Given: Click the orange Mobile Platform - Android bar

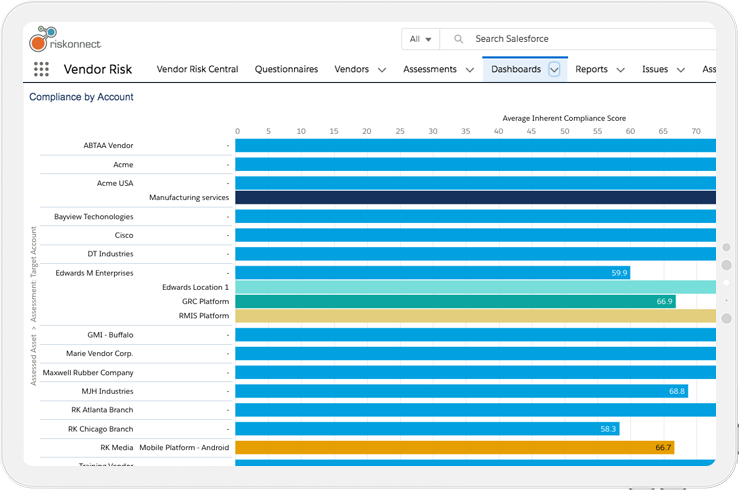Looking at the screenshot, I should point(455,448).
